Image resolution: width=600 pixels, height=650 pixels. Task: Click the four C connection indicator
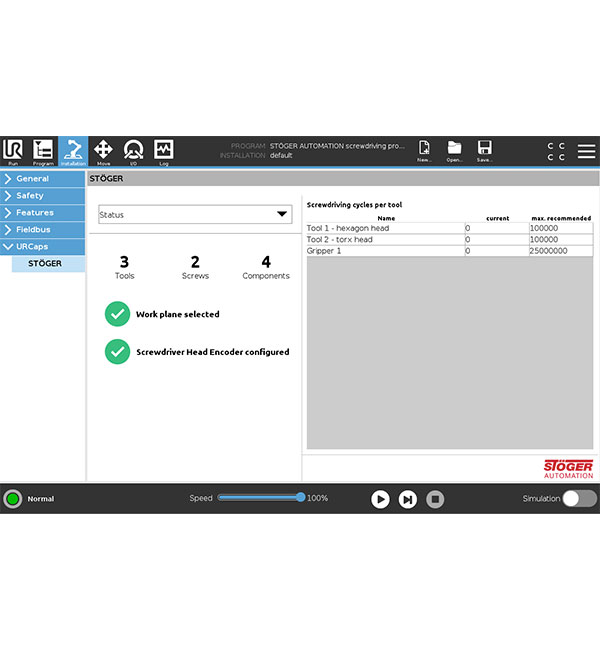[x=556, y=151]
